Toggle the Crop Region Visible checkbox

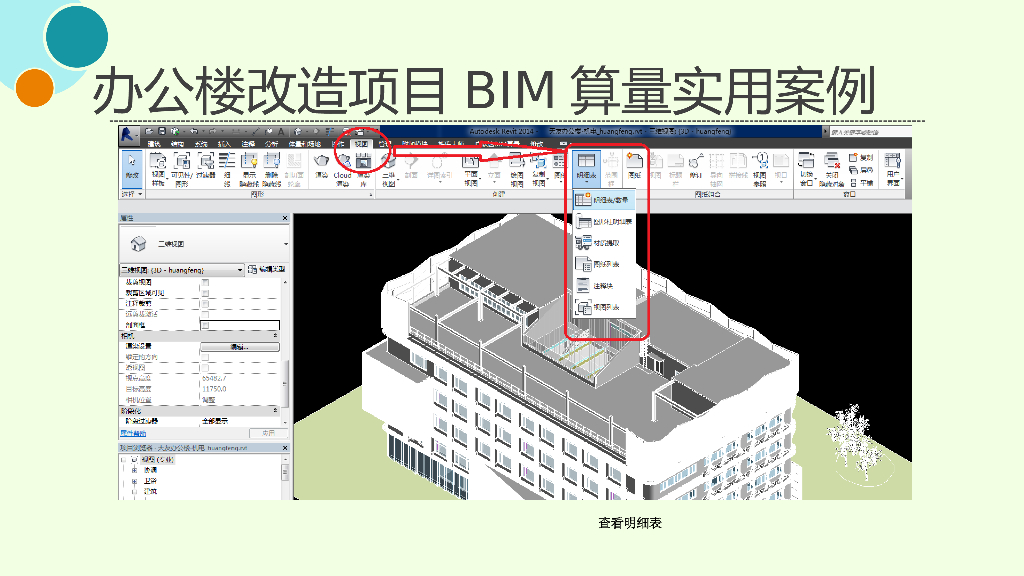205,293
